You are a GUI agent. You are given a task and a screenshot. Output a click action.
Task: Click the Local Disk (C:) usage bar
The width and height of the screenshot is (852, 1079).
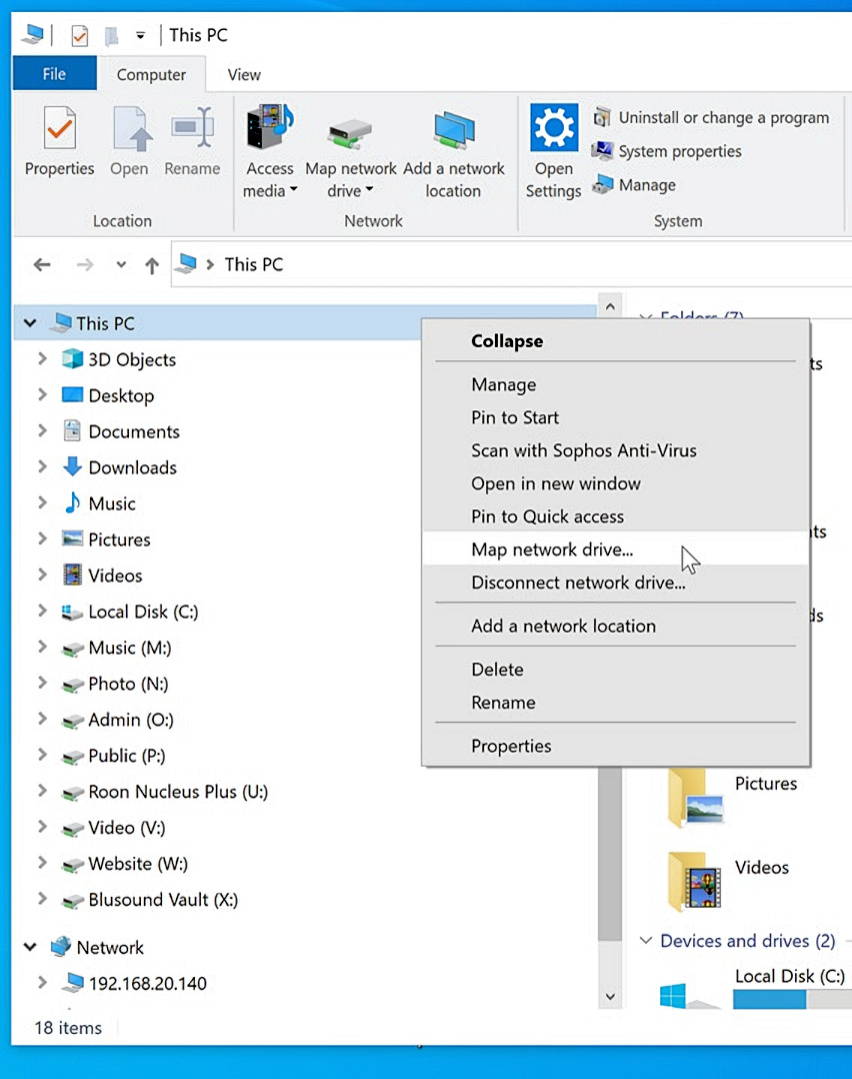tap(792, 999)
